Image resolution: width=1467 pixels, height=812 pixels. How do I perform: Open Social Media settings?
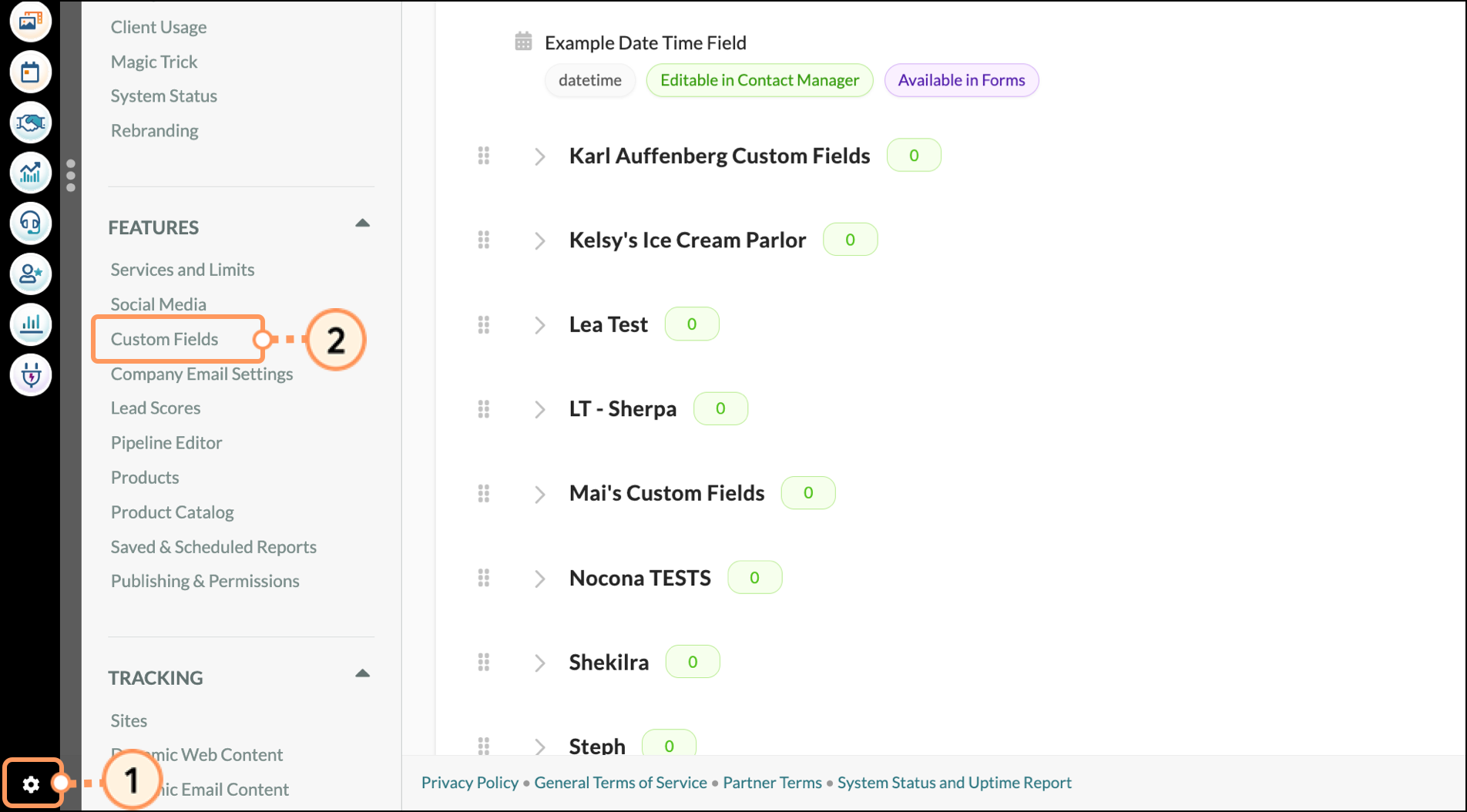point(158,304)
